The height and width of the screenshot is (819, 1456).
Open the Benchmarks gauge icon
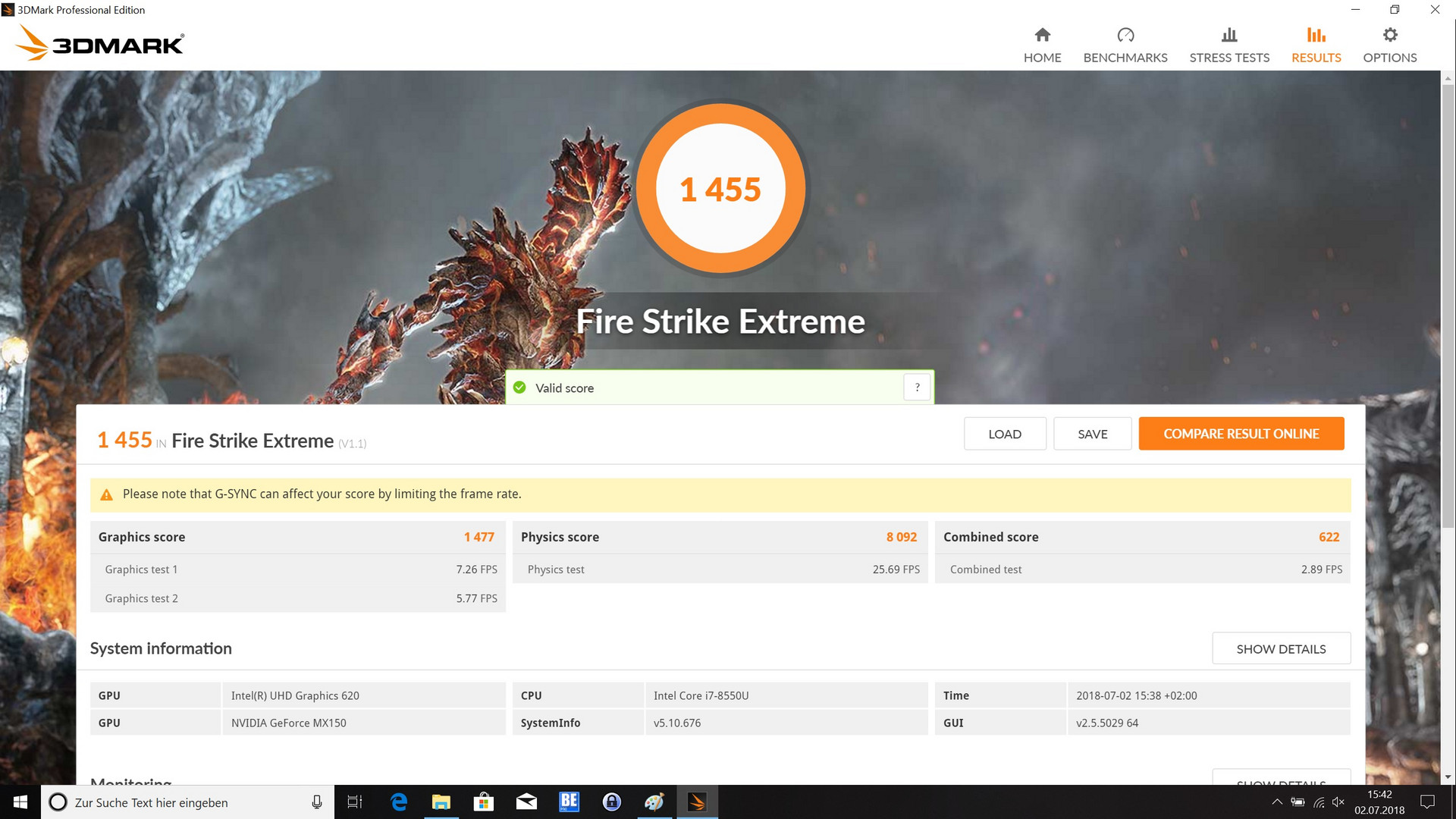(x=1125, y=35)
